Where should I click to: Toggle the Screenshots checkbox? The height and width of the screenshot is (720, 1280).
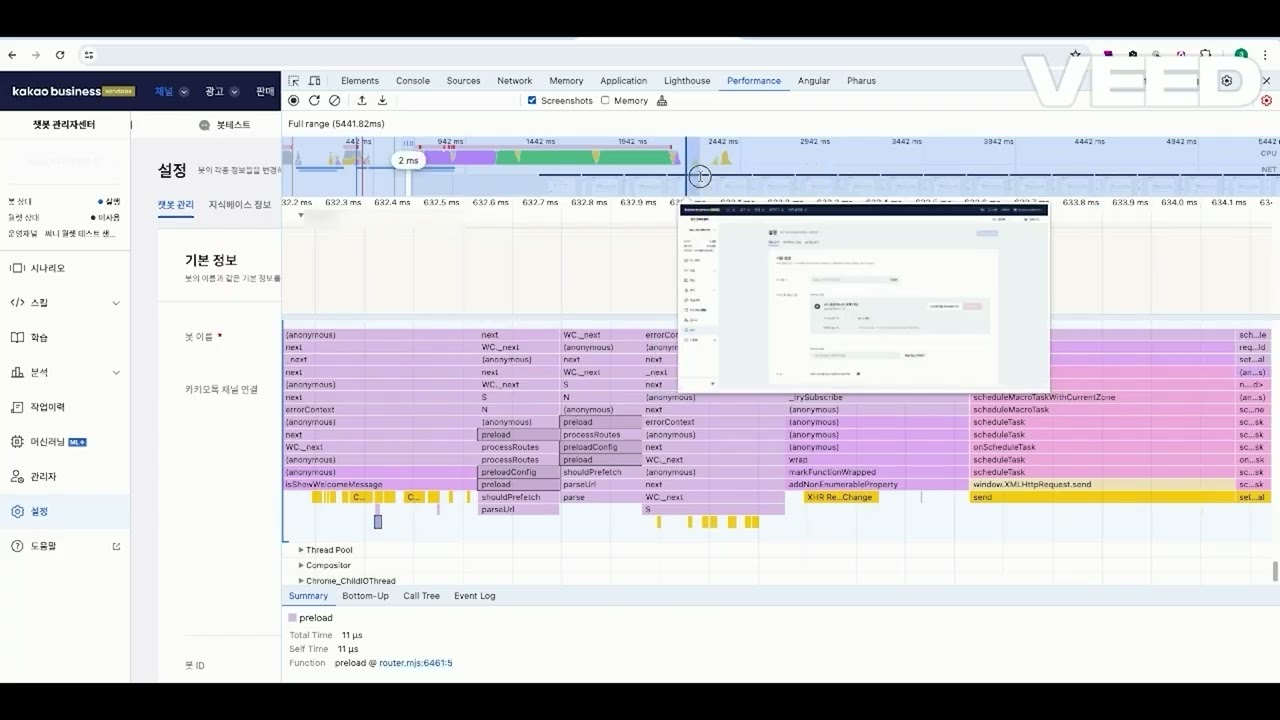pos(532,101)
